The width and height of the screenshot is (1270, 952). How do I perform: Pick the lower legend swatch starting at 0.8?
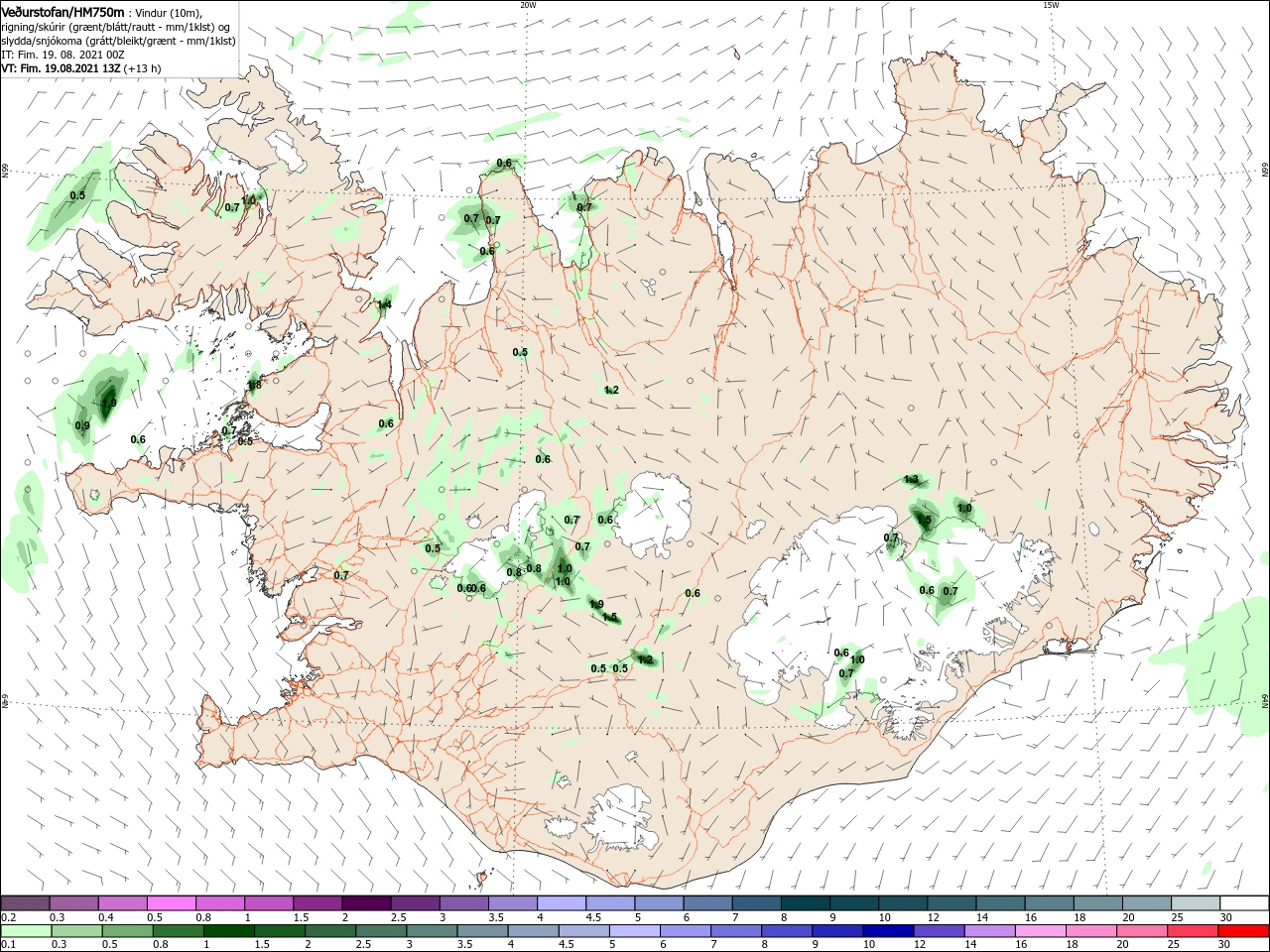tap(178, 931)
